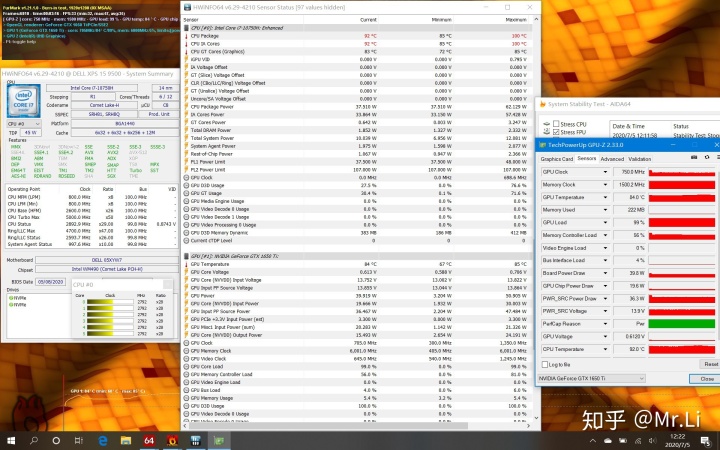Screen dimensions: 720x450
Task: Switch to FurMark taskbar icon
Action: pyautogui.click(x=172, y=440)
